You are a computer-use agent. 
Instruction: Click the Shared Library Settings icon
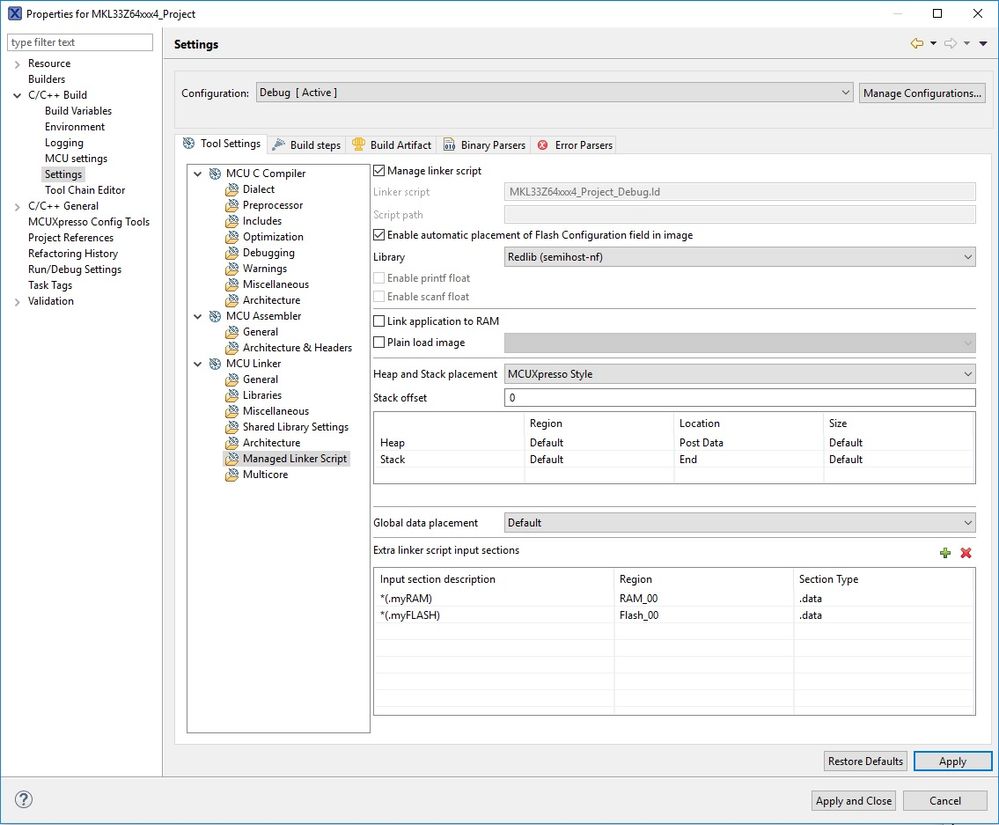coord(232,427)
